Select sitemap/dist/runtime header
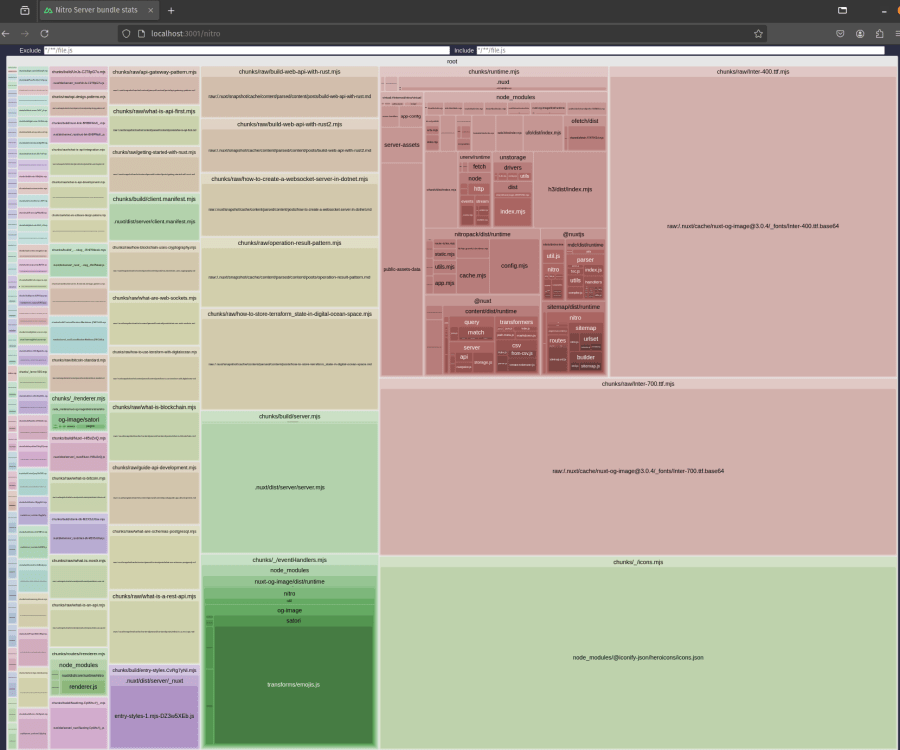 (x=573, y=307)
